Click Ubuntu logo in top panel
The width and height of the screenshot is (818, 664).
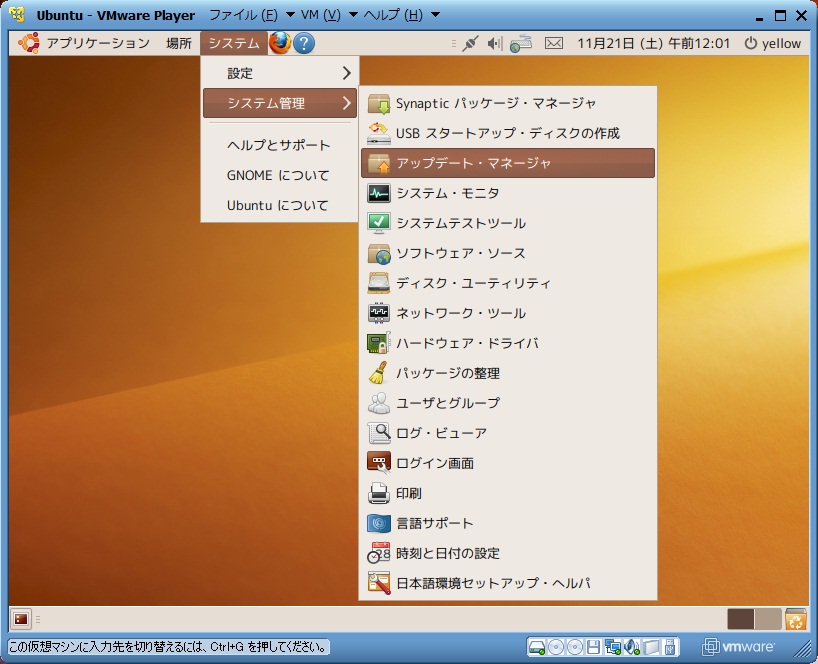pos(29,43)
